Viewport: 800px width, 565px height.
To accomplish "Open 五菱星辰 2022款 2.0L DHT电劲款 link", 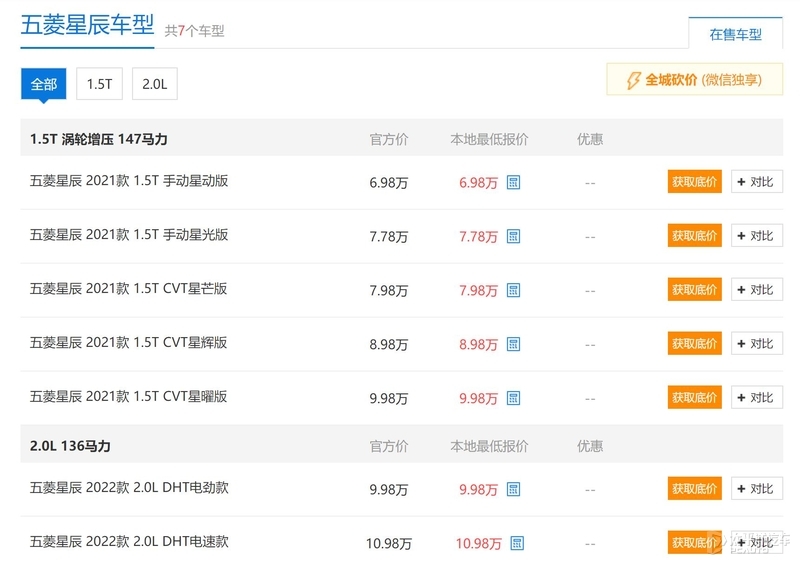I will [129, 488].
